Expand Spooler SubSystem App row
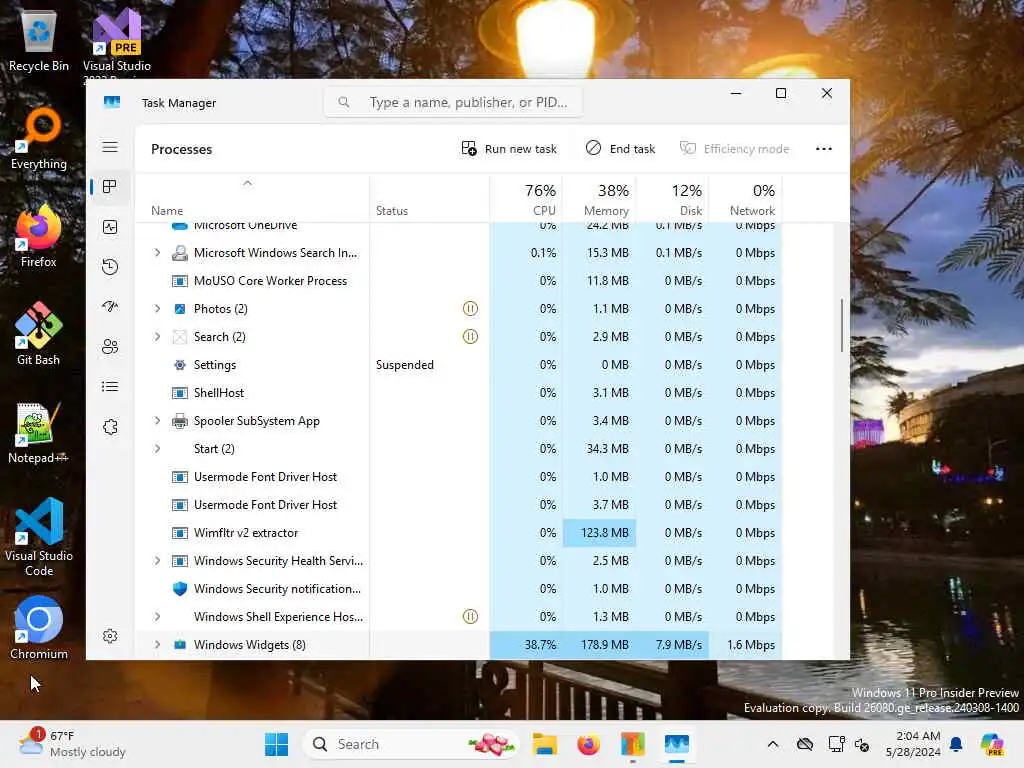This screenshot has height=768, width=1024. pos(157,421)
